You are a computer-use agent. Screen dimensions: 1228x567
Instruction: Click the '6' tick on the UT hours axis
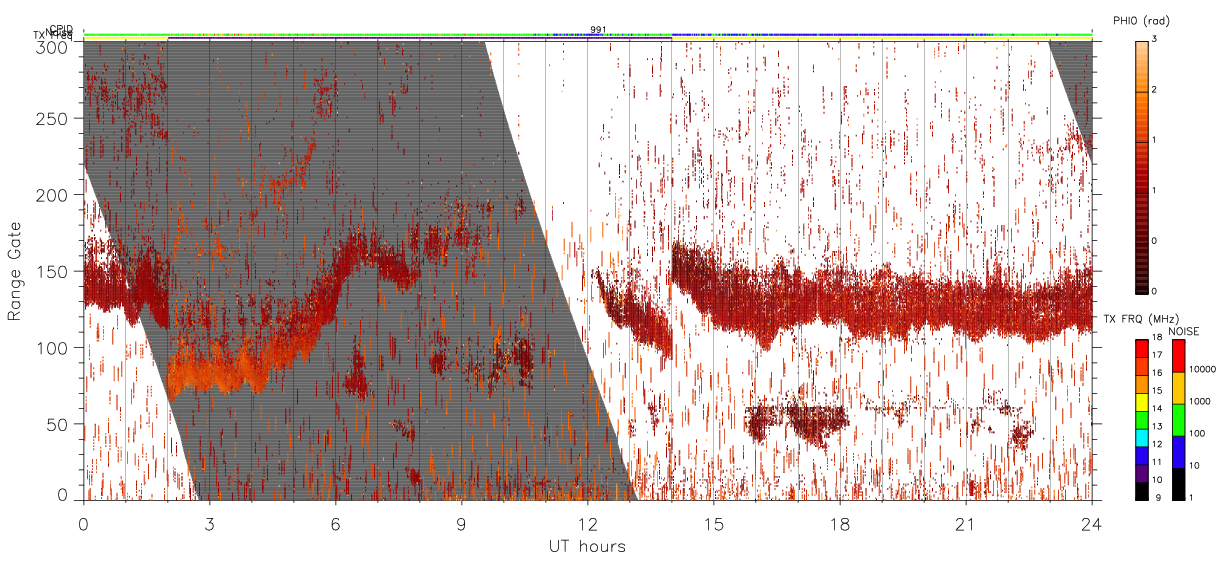pyautogui.click(x=335, y=523)
